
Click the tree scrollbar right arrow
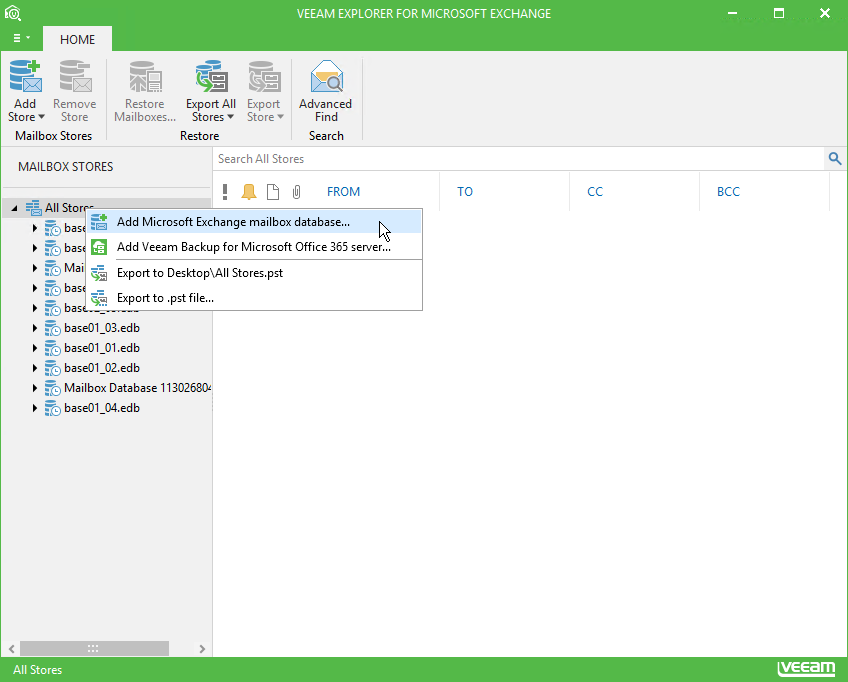[202, 648]
